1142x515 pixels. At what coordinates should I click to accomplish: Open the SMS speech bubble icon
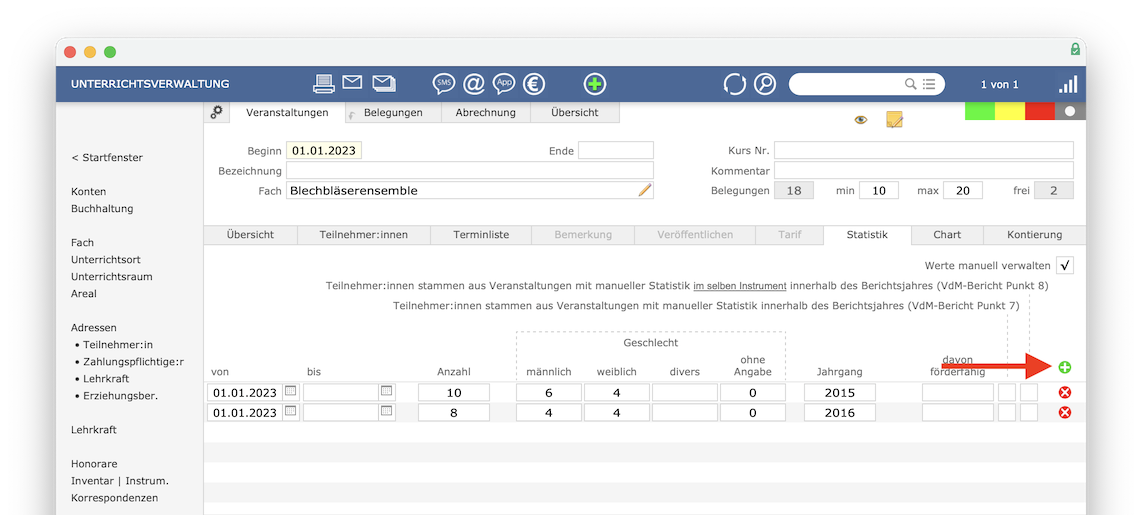[x=444, y=84]
